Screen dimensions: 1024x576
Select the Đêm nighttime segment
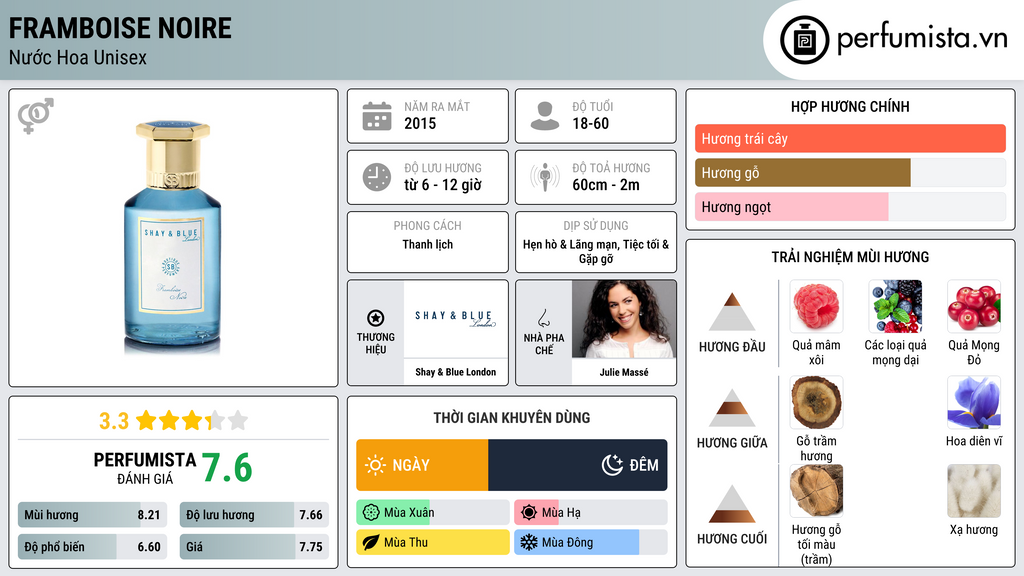pos(578,465)
